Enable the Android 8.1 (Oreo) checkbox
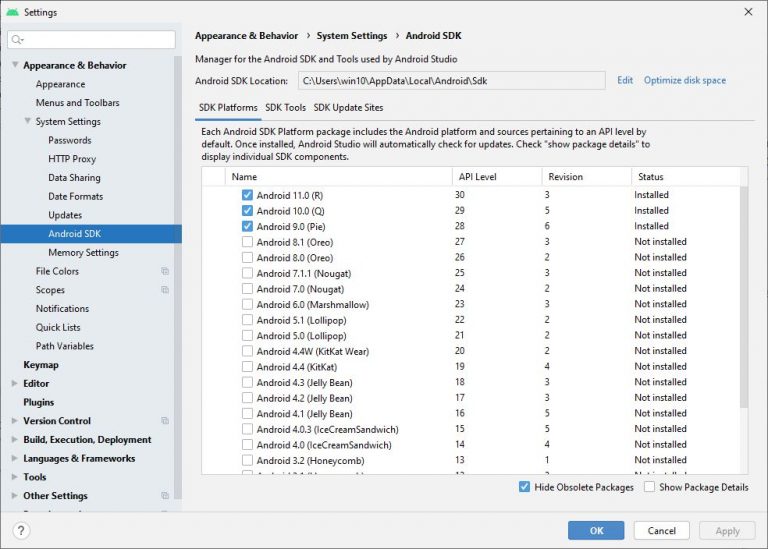Screen dimensions: 768x549 tap(247, 242)
